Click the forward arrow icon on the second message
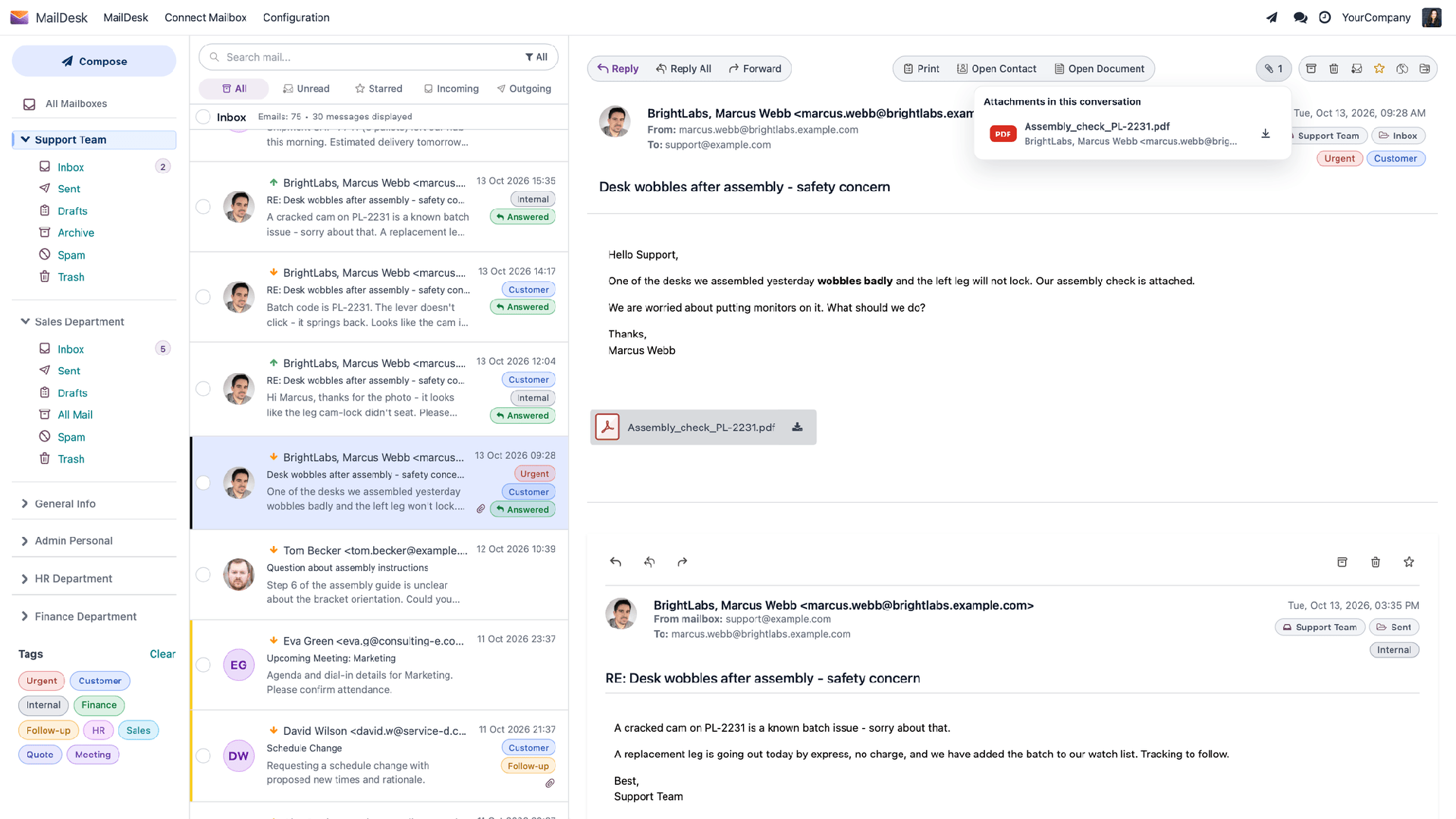Image resolution: width=1456 pixels, height=819 pixels. click(x=682, y=562)
